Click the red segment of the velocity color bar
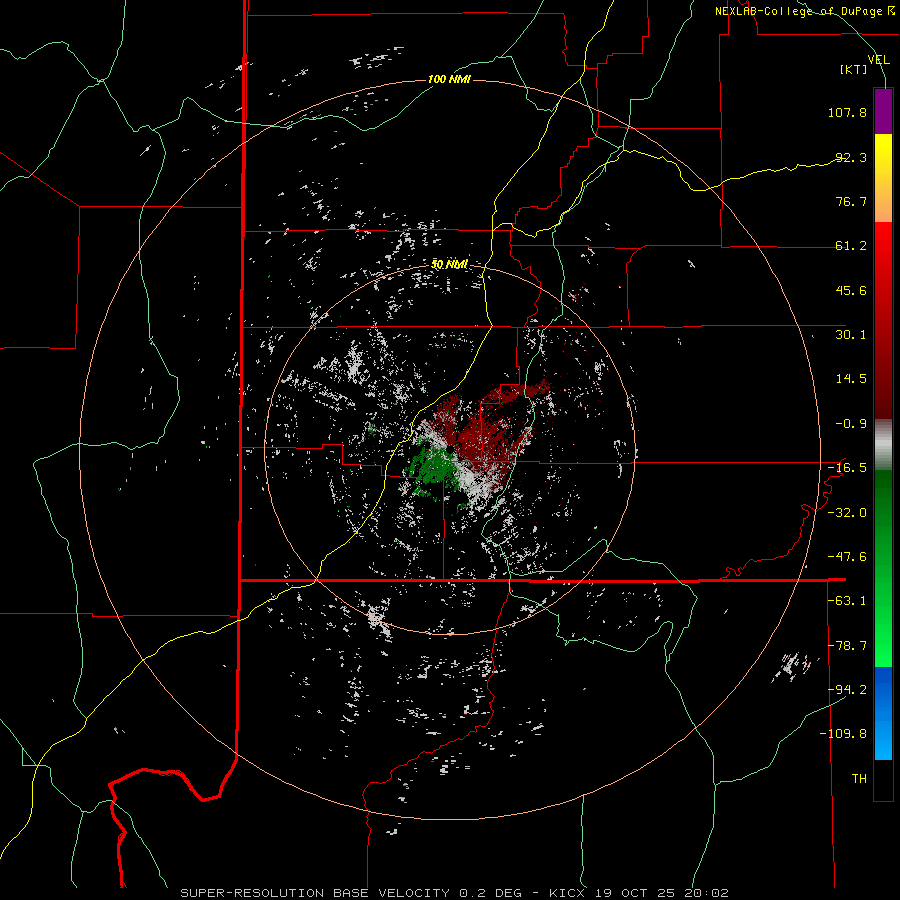This screenshot has width=900, height=900. pos(883,320)
